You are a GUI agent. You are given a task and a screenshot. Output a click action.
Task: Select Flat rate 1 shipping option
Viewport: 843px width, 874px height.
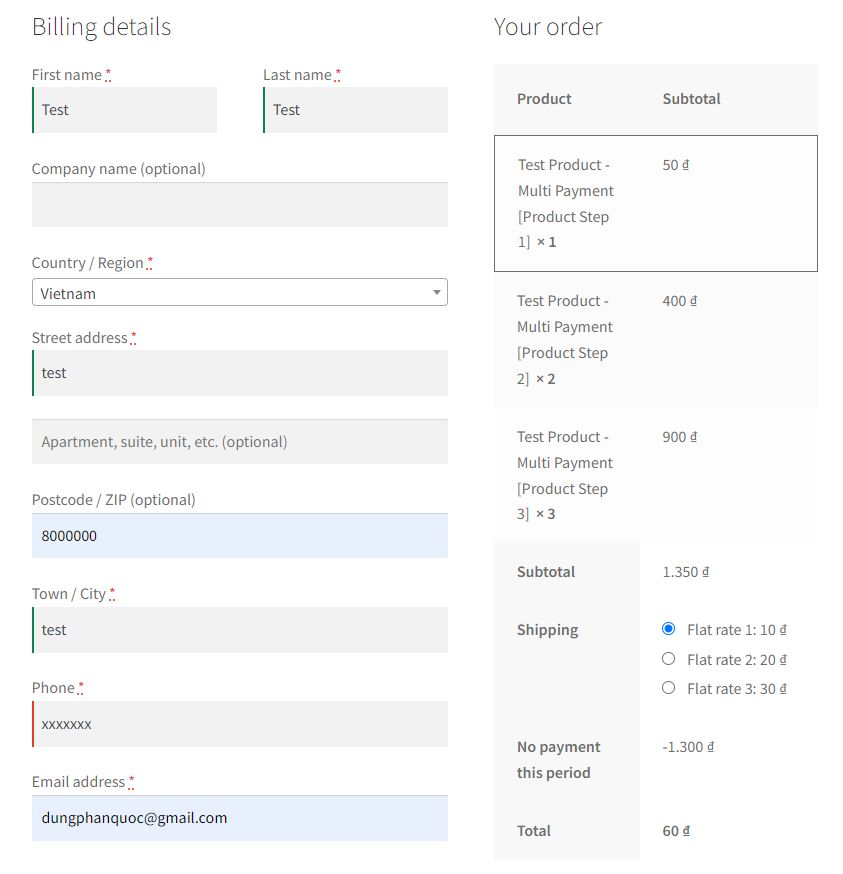point(669,629)
